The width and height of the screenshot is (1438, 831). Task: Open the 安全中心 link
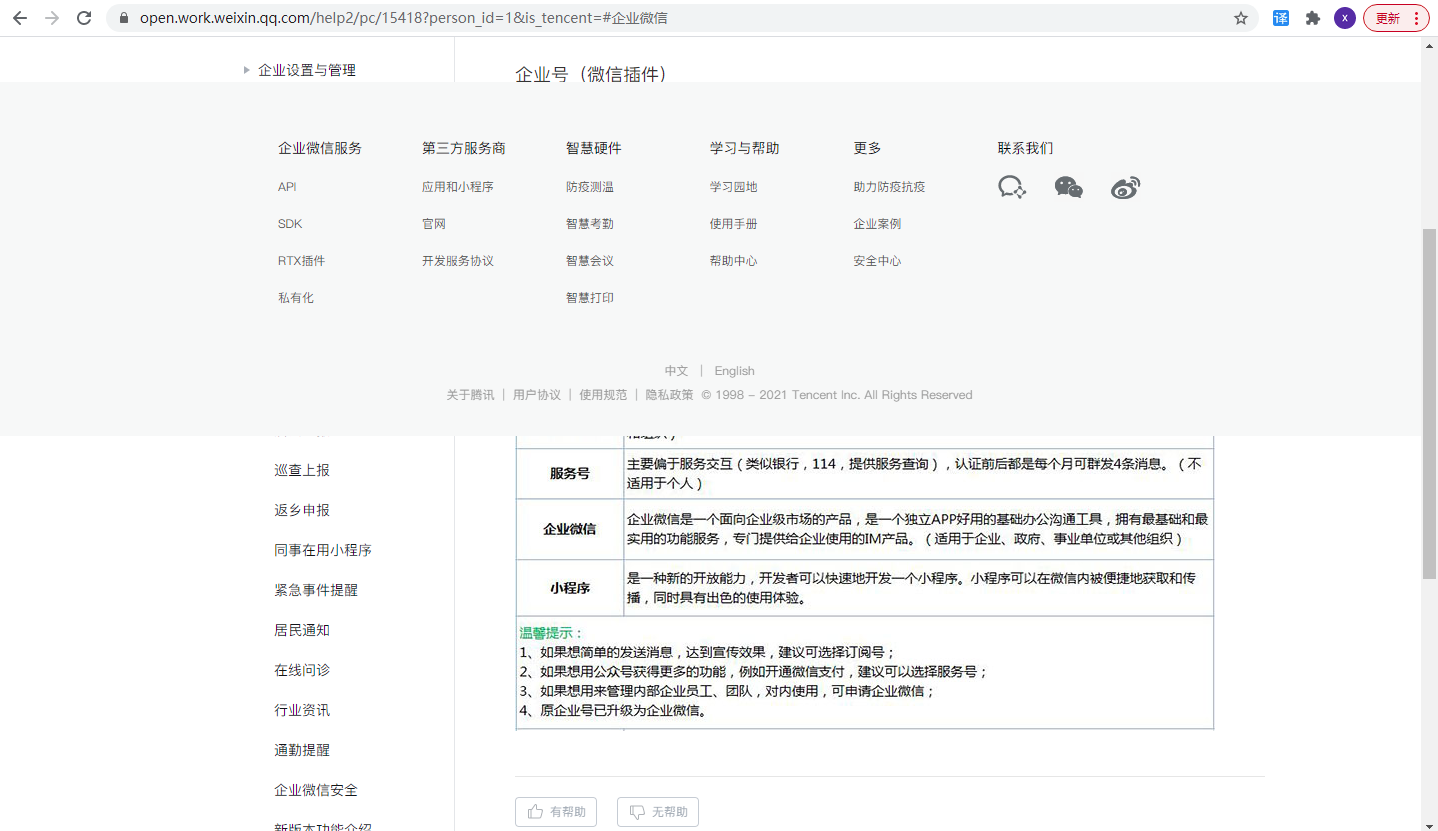click(x=878, y=261)
